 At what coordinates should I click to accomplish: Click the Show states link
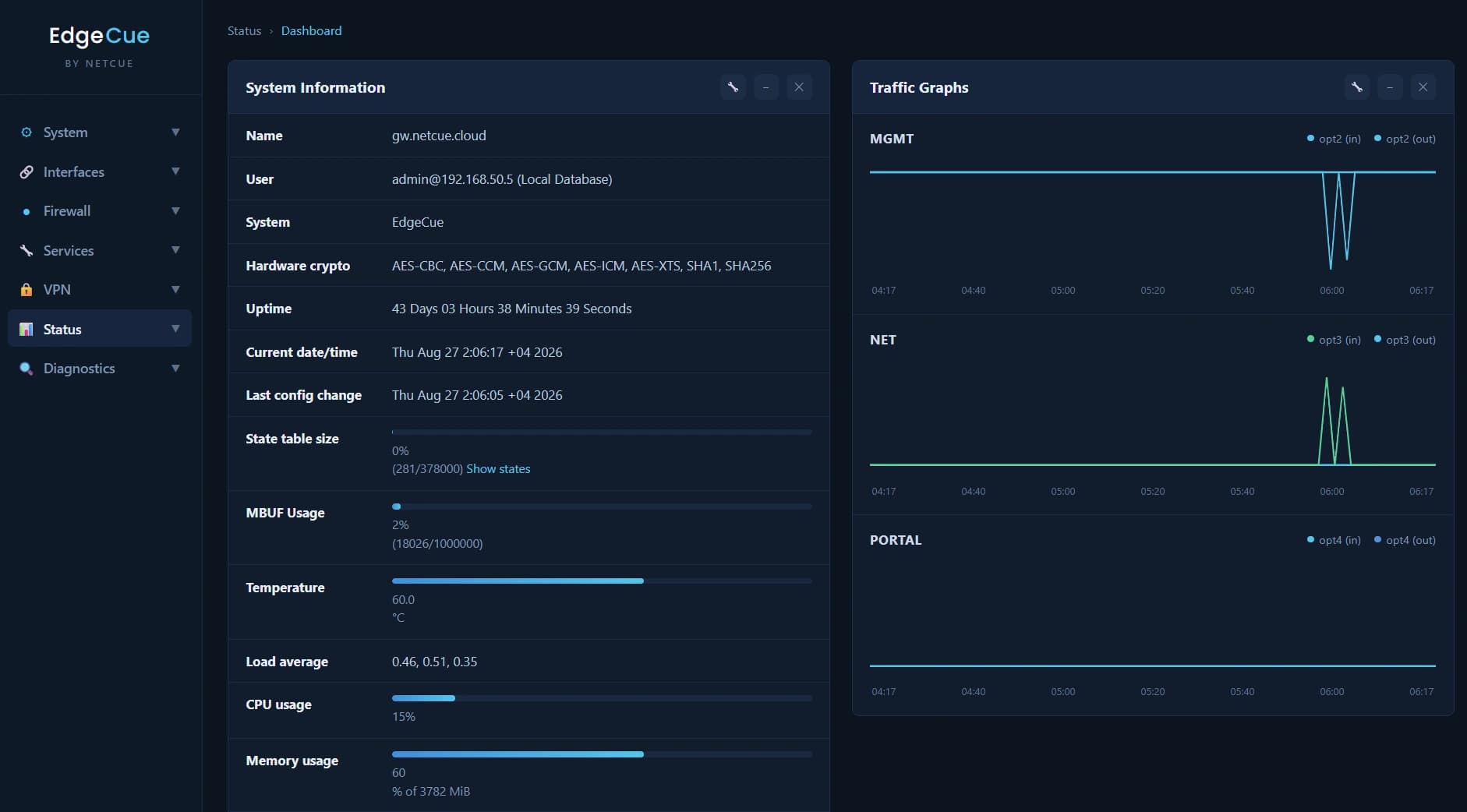pyautogui.click(x=498, y=469)
